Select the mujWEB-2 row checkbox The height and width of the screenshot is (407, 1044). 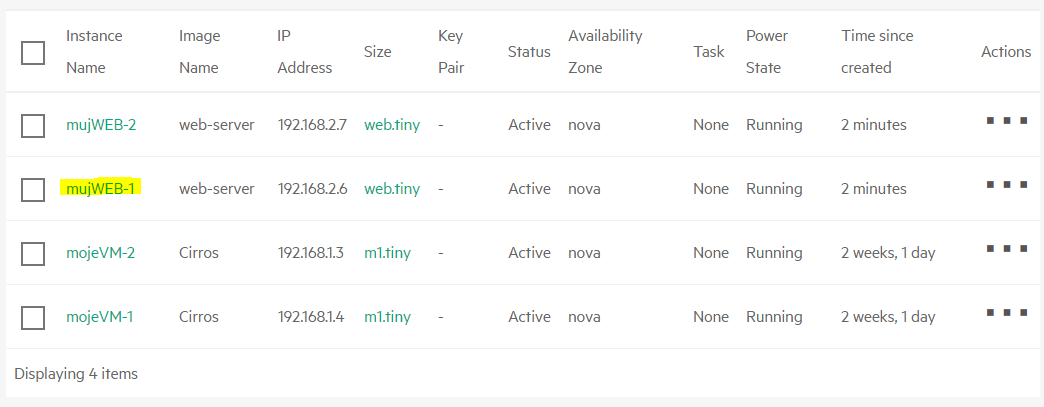[33, 125]
